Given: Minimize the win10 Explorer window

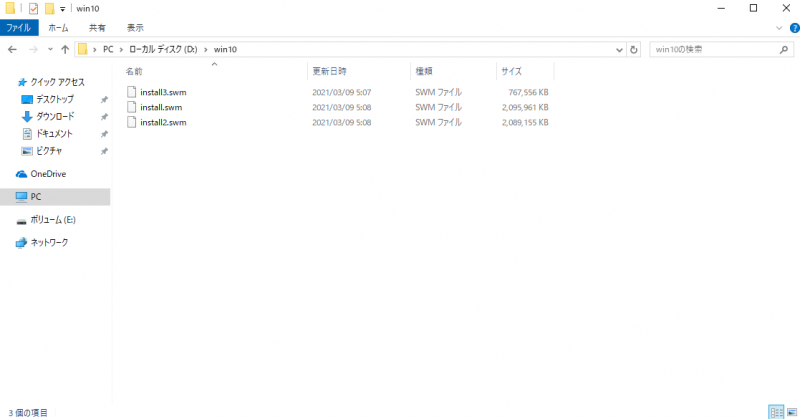Looking at the screenshot, I should pyautogui.click(x=721, y=8).
